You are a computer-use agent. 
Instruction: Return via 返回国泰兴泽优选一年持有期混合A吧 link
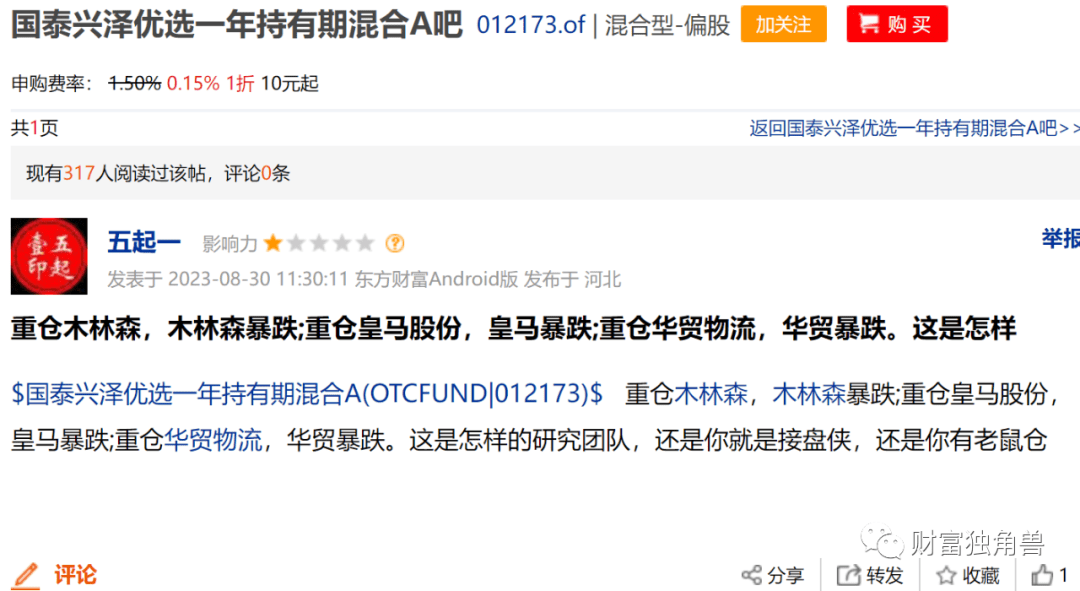tap(909, 128)
